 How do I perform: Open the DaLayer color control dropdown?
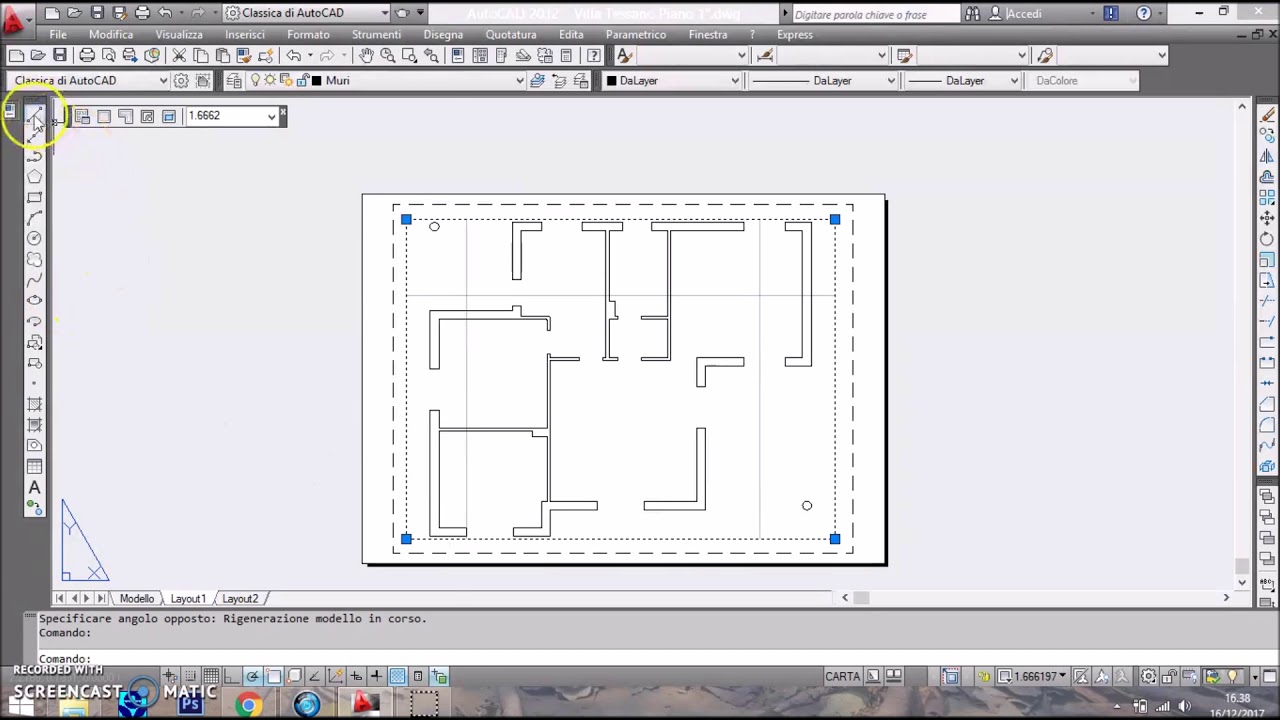[x=735, y=80]
